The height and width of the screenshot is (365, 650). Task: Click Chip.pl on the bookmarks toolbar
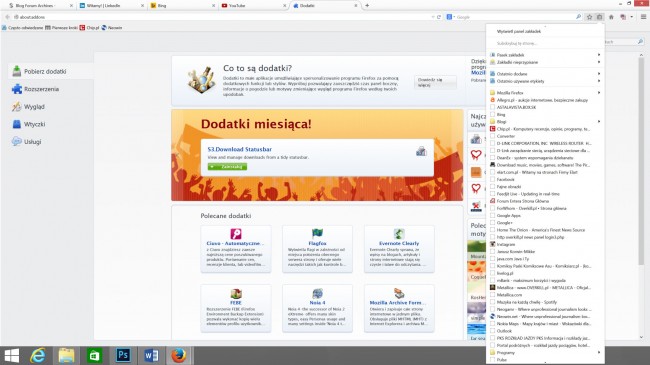(89, 28)
